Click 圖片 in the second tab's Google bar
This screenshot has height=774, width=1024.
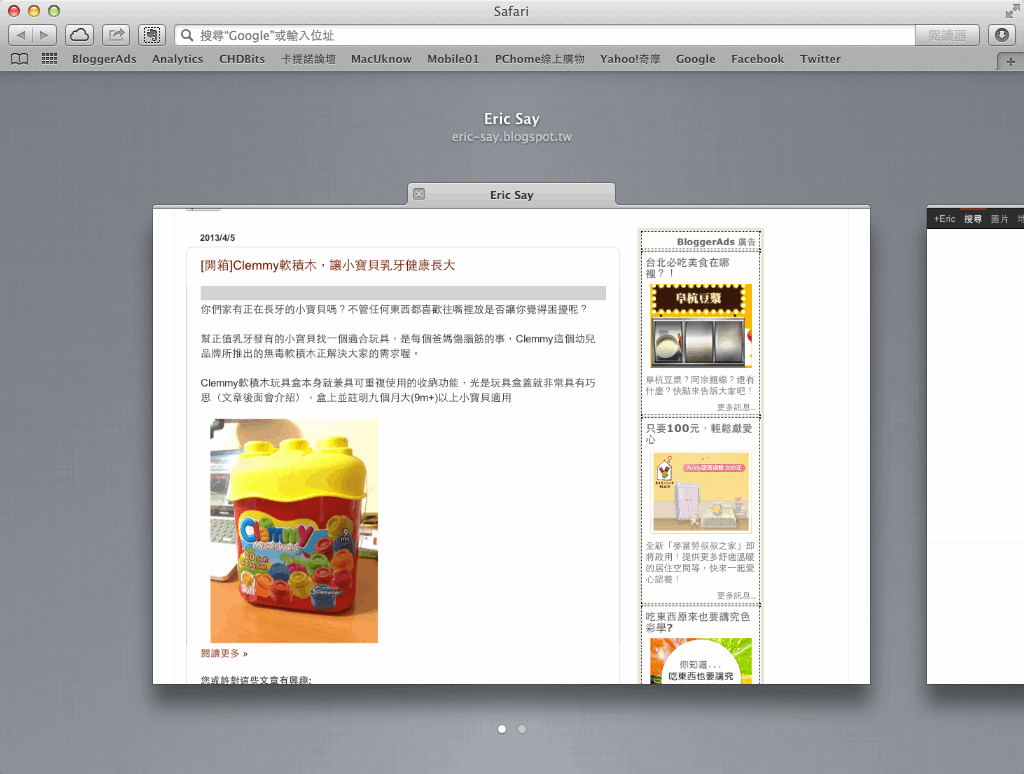(999, 219)
